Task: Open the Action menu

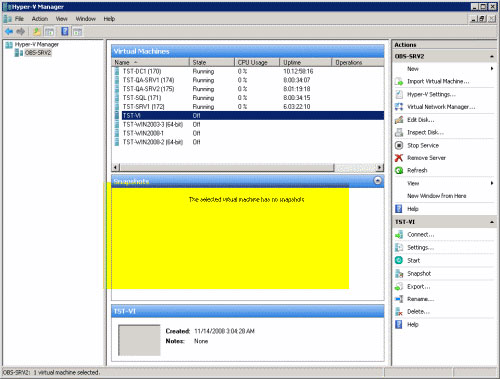Action: (x=40, y=19)
